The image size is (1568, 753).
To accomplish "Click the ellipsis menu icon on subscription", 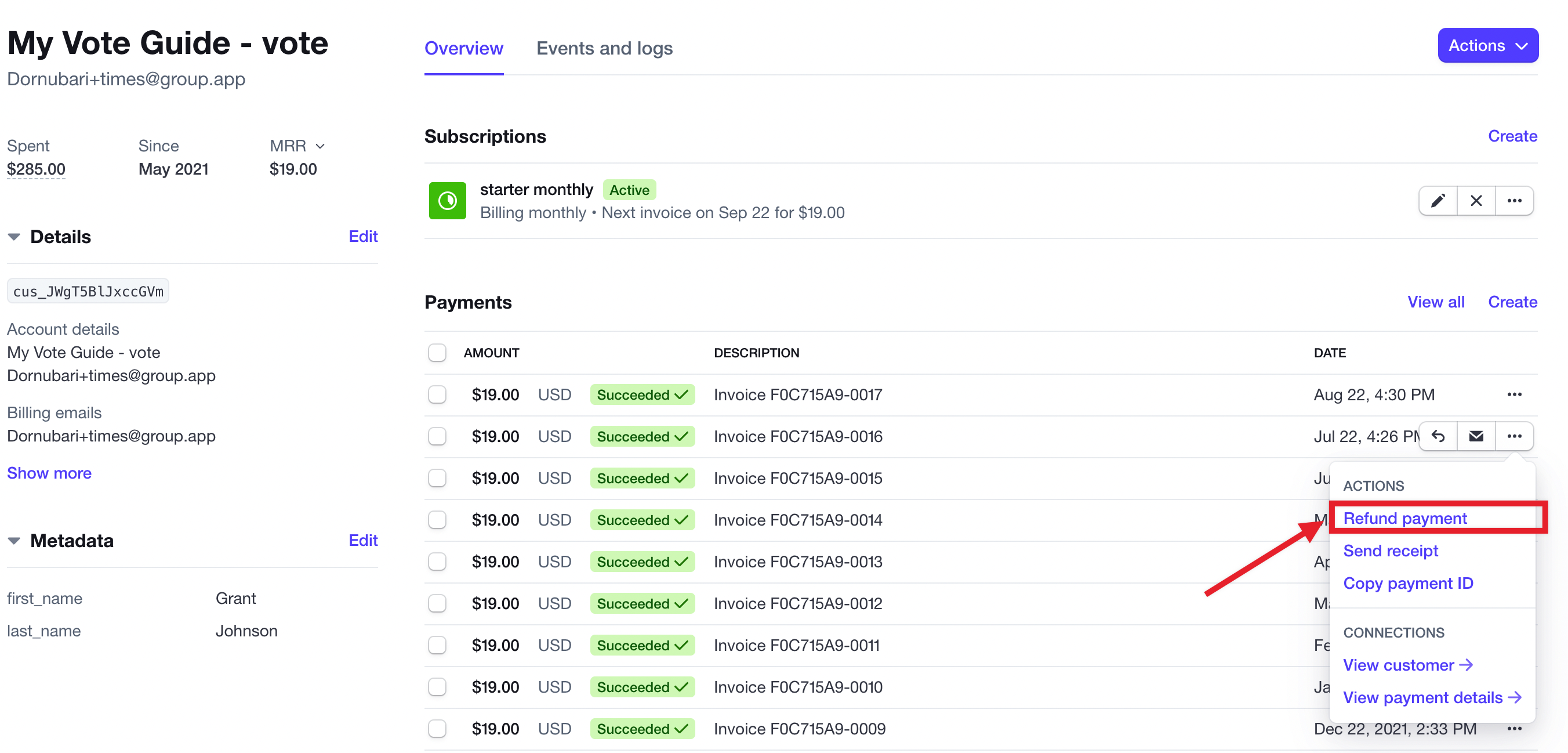I will pos(1515,200).
